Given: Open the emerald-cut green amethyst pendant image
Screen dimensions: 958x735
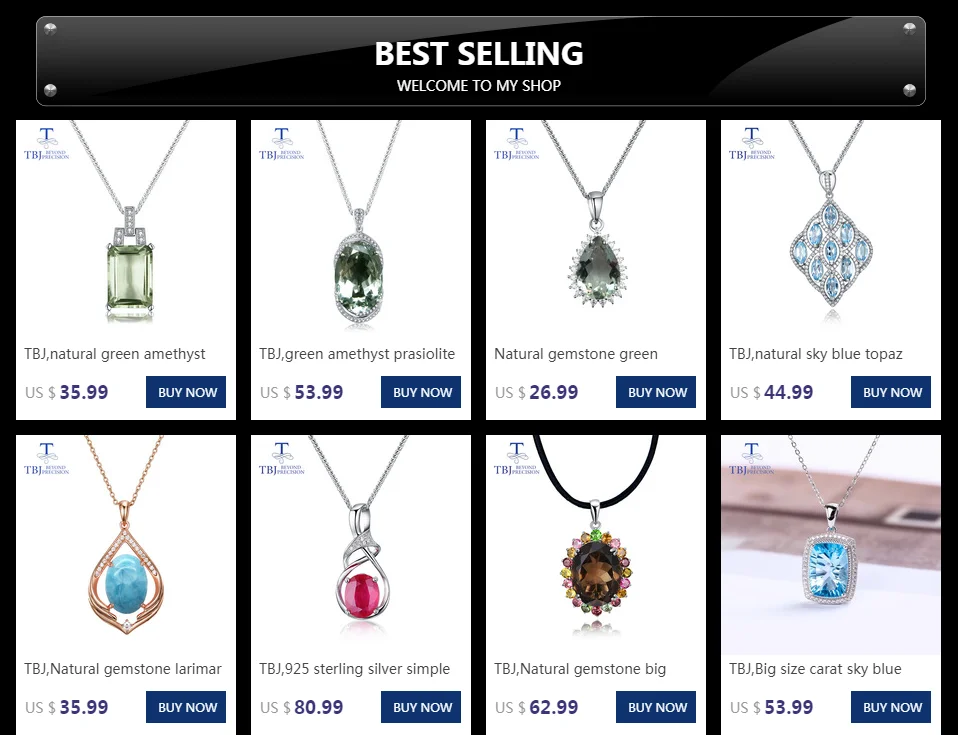Looking at the screenshot, I should tap(126, 230).
